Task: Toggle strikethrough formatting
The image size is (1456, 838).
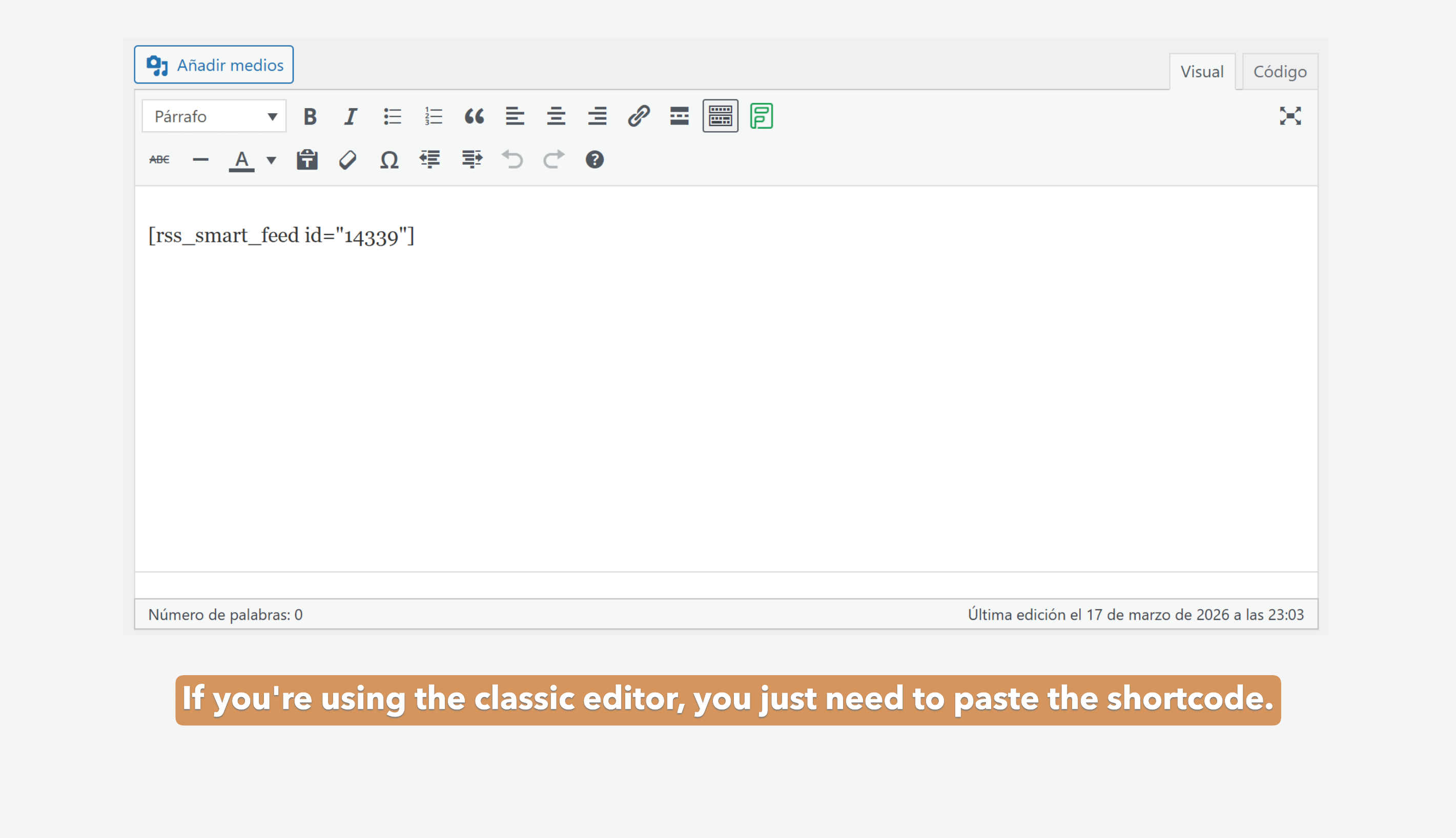Action: 159,159
